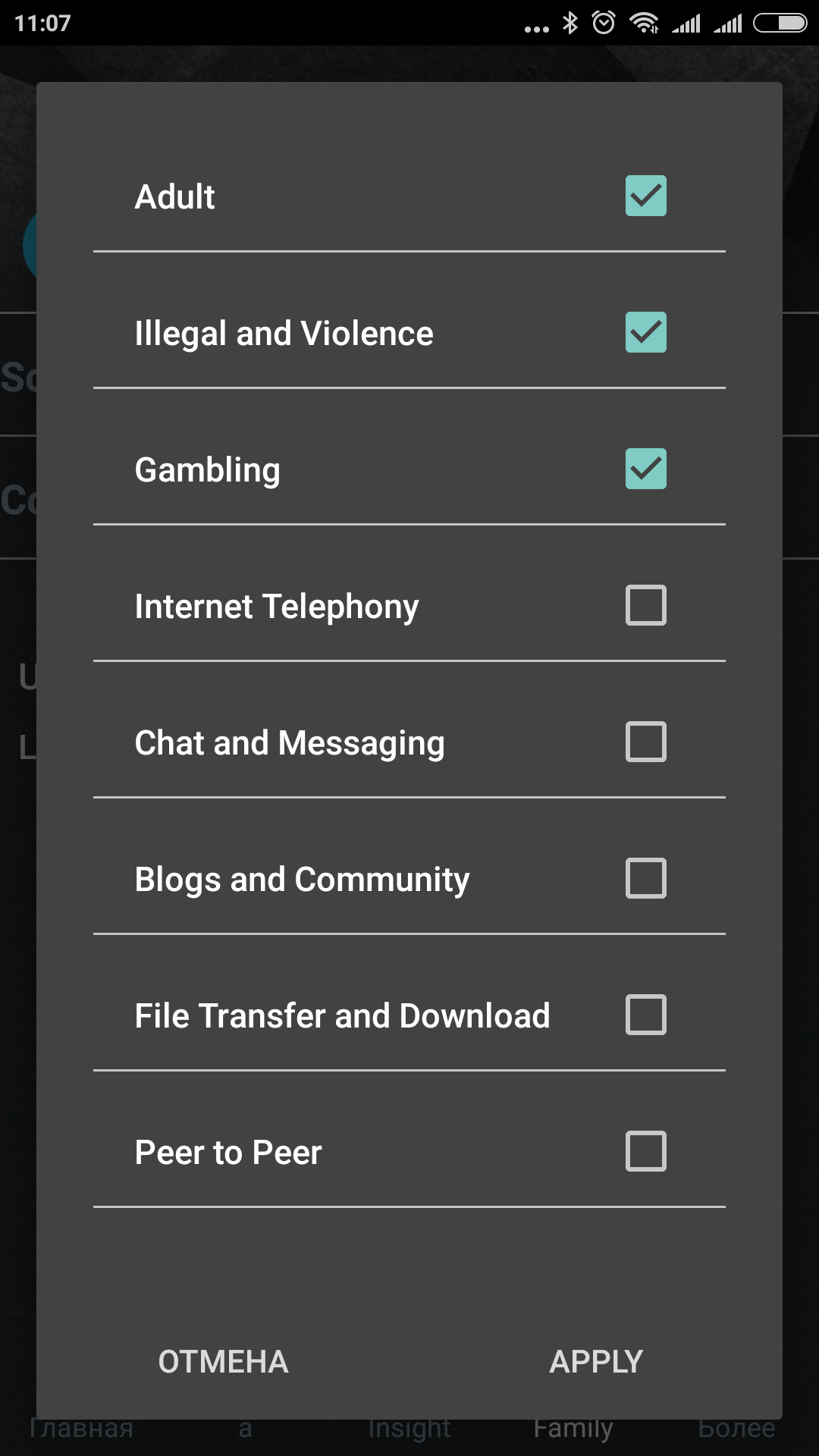Tap the Bluetooth status bar icon

click(x=570, y=23)
